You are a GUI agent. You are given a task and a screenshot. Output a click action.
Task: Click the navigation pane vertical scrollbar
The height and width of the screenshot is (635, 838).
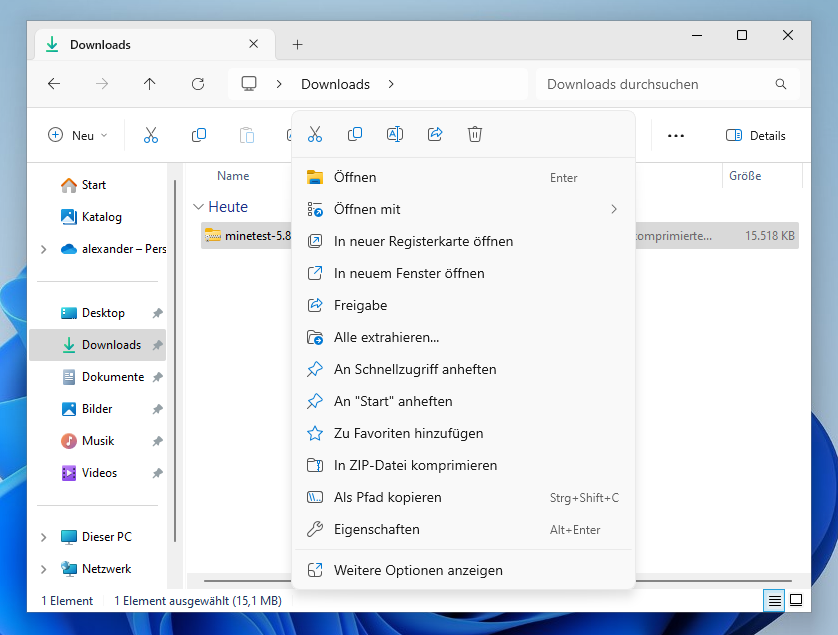tap(175, 361)
